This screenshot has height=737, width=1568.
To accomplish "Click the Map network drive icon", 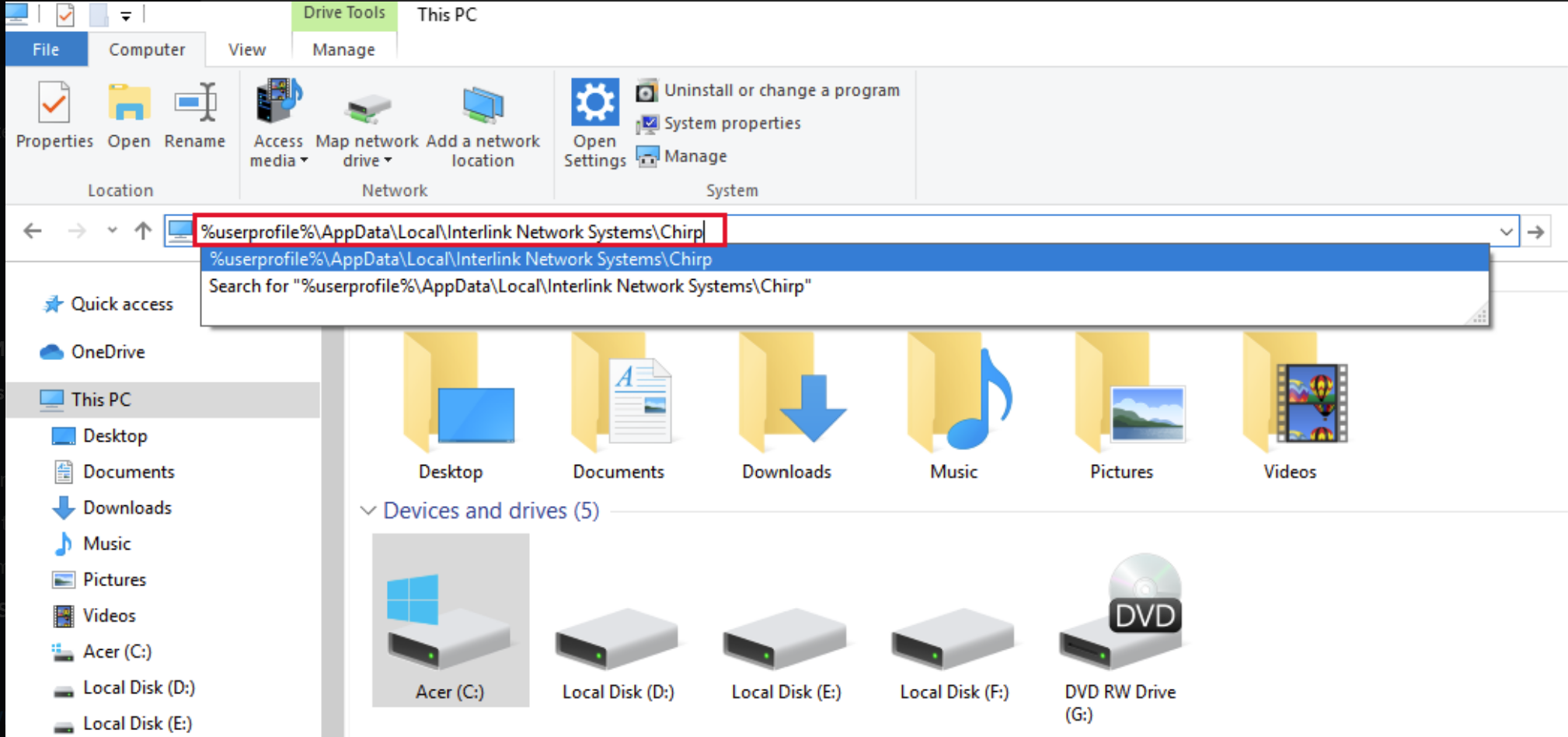I will [x=368, y=109].
